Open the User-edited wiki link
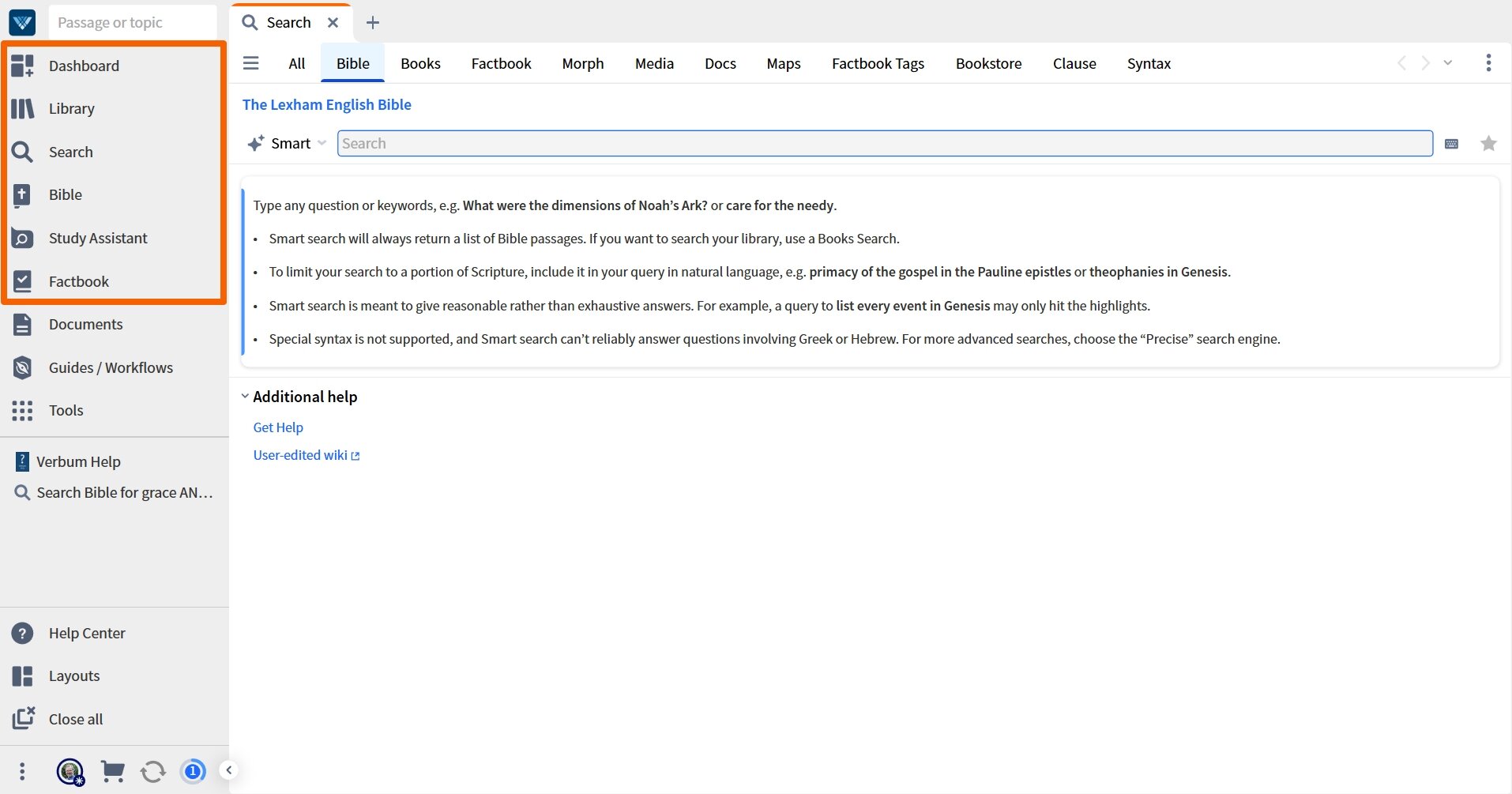The width and height of the screenshot is (1512, 794). 307,455
